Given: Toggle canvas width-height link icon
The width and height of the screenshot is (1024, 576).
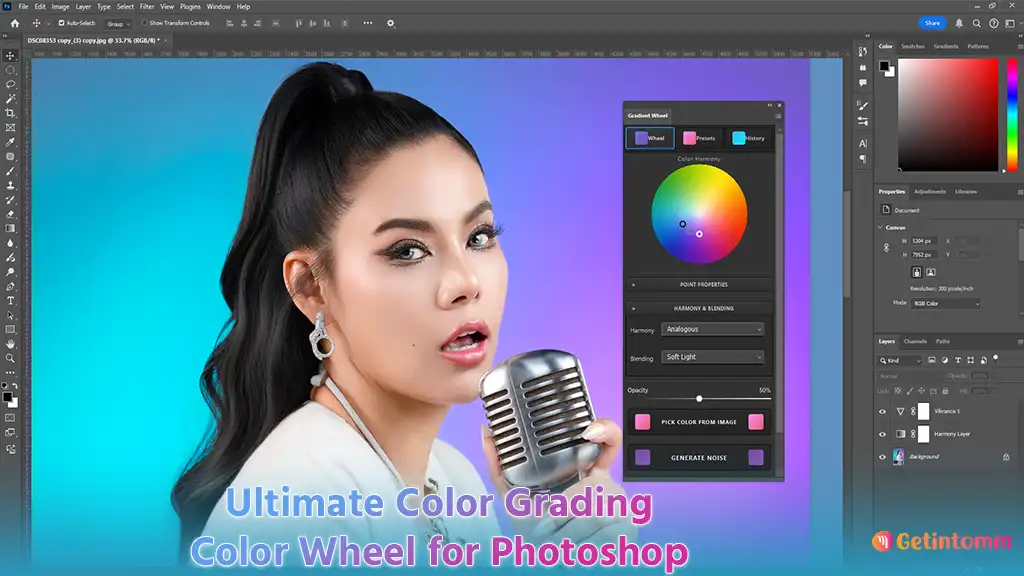Looking at the screenshot, I should pyautogui.click(x=886, y=248).
